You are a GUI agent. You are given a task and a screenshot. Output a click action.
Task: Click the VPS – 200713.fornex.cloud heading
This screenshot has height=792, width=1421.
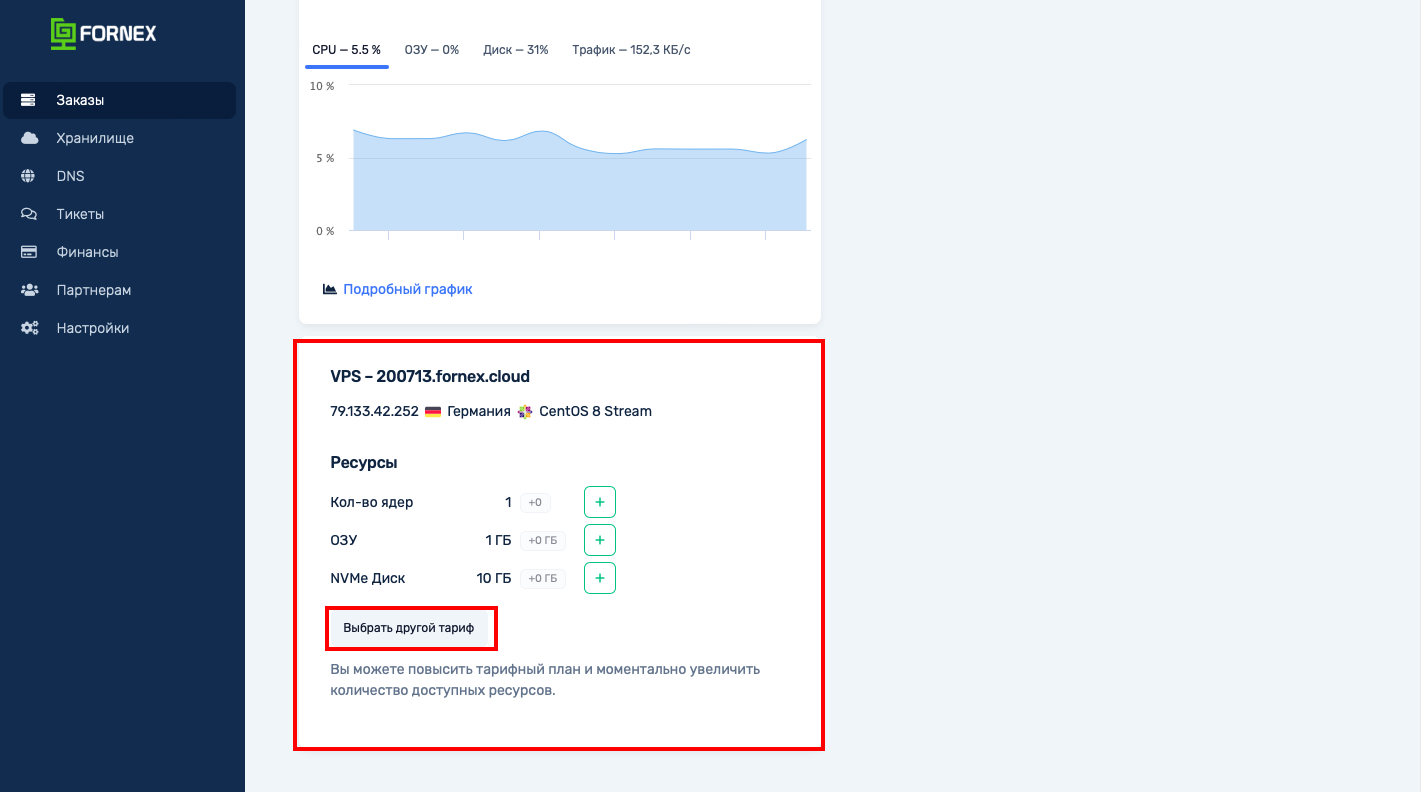click(x=430, y=377)
